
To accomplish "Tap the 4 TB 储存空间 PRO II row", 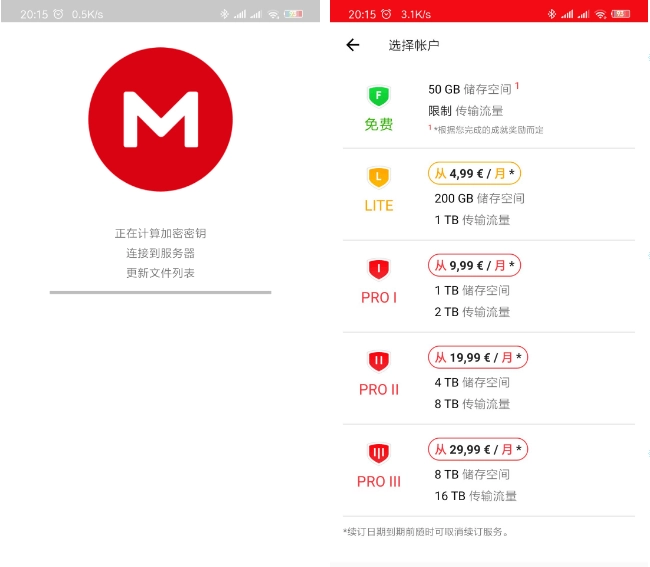I will coord(472,382).
